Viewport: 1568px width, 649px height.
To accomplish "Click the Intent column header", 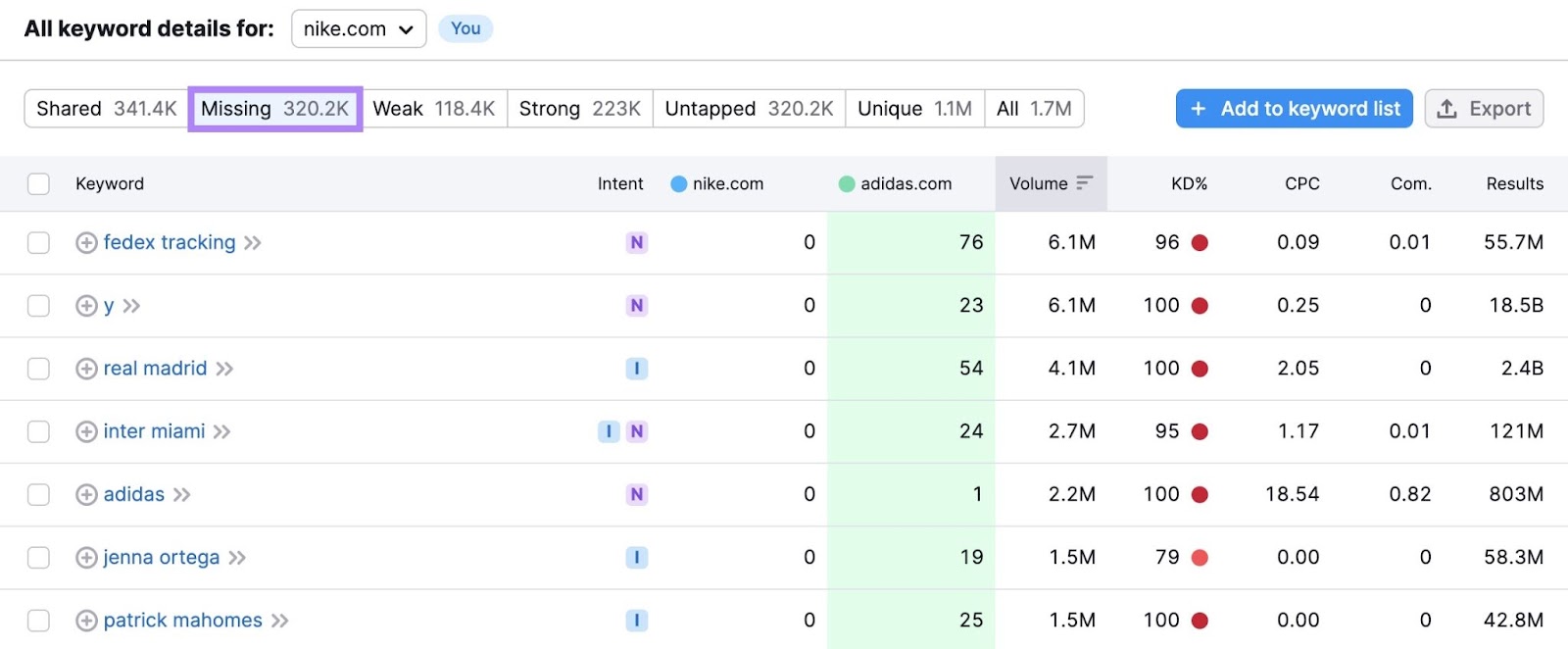I will coord(620,184).
